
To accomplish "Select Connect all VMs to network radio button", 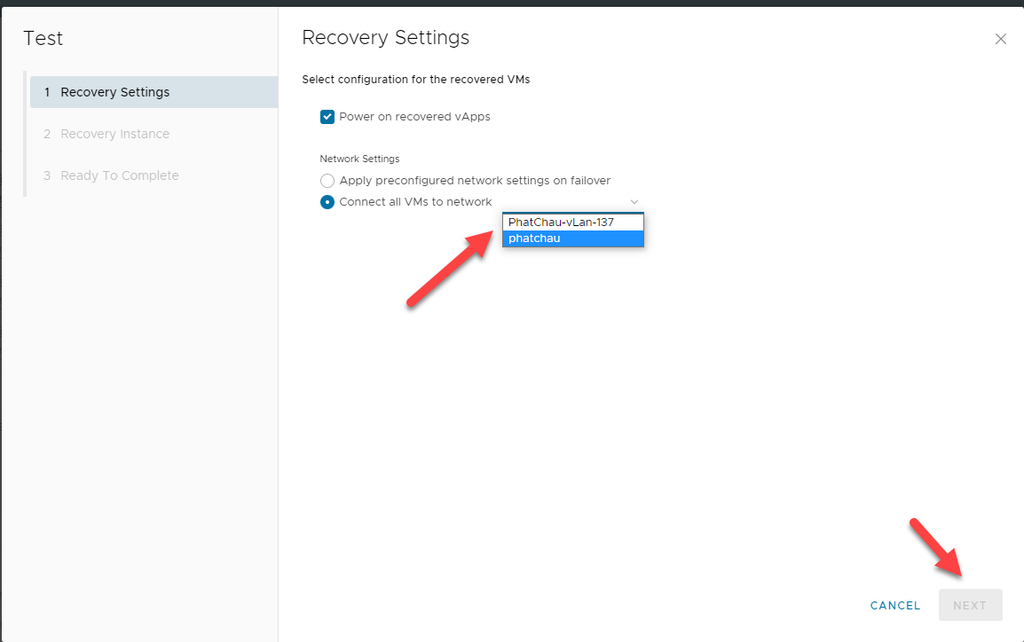I will (x=327, y=202).
